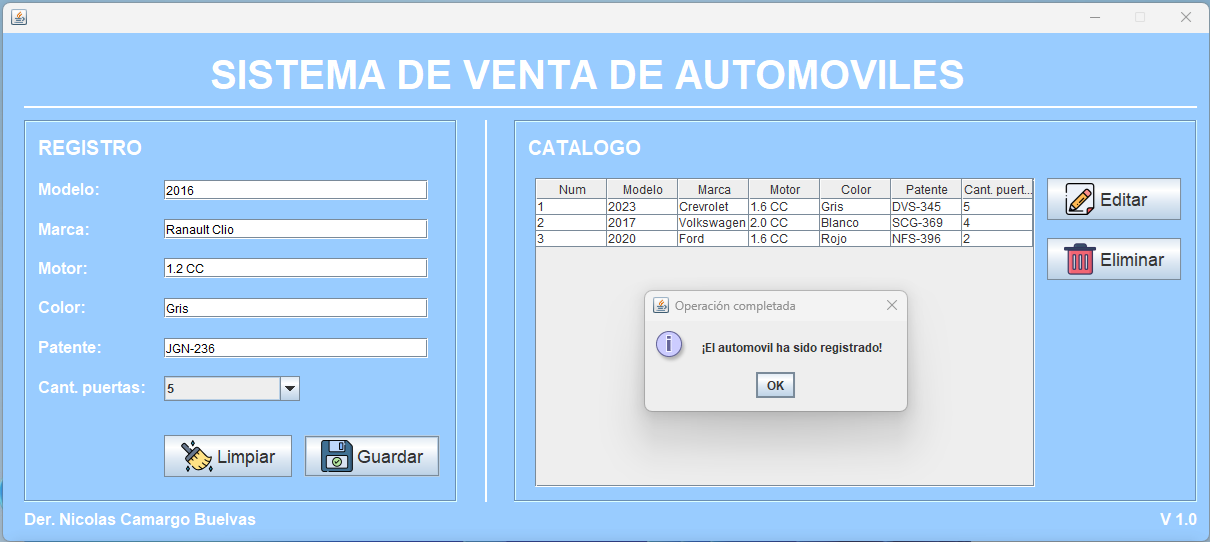Click the DVS-345 patente cell
1210x542 pixels.
[926, 207]
